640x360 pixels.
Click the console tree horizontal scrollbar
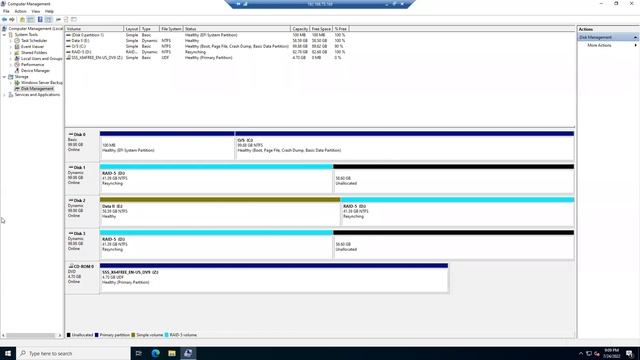32,336
